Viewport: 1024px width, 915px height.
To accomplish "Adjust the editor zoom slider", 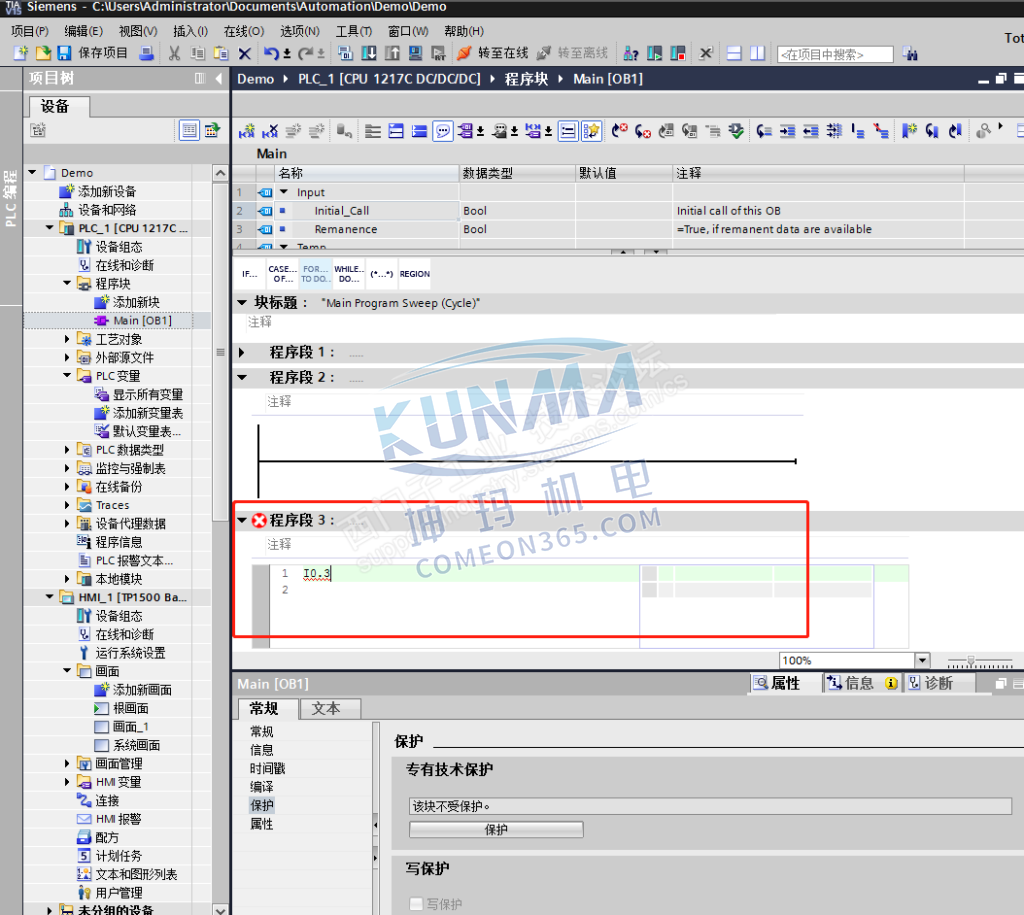I will pyautogui.click(x=971, y=662).
